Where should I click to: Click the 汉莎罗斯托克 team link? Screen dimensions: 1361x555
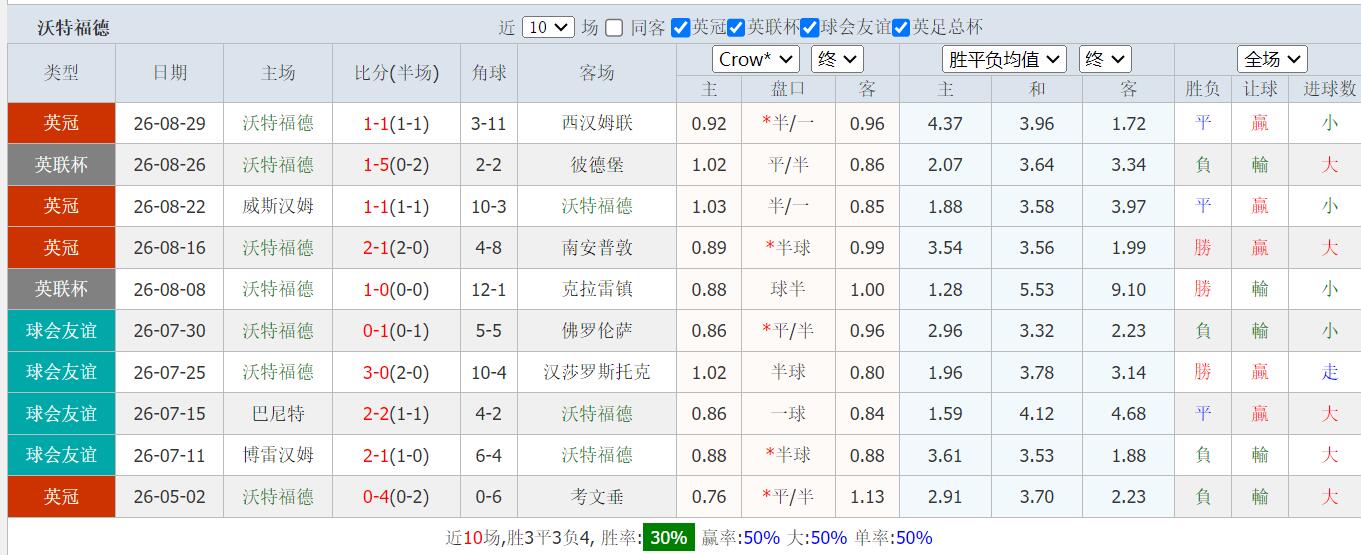(597, 373)
